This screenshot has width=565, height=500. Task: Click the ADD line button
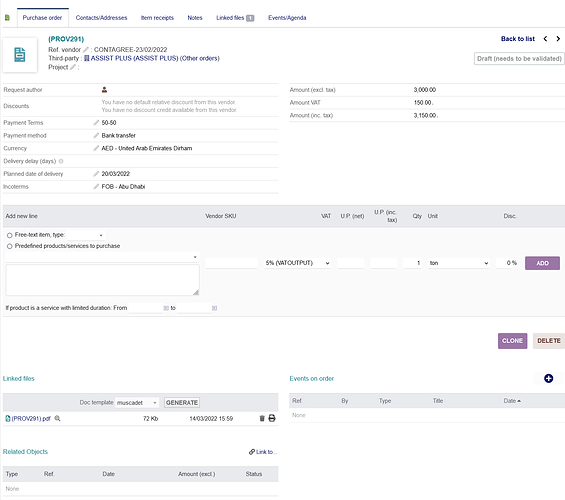click(x=542, y=263)
